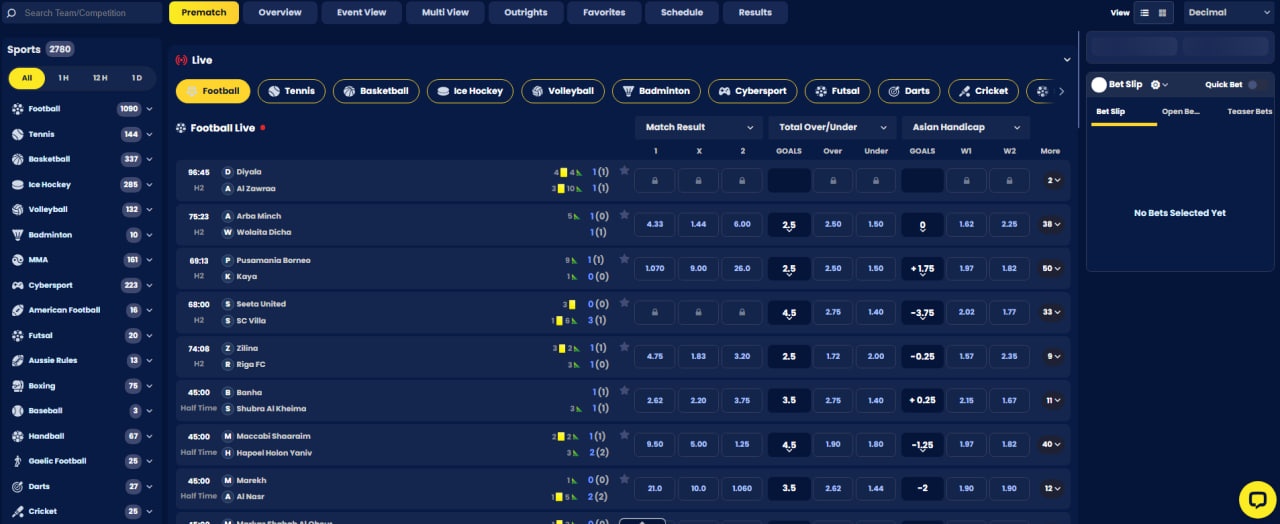Open Cybersport in sports sidebar
This screenshot has height=524, width=1280.
coord(80,285)
